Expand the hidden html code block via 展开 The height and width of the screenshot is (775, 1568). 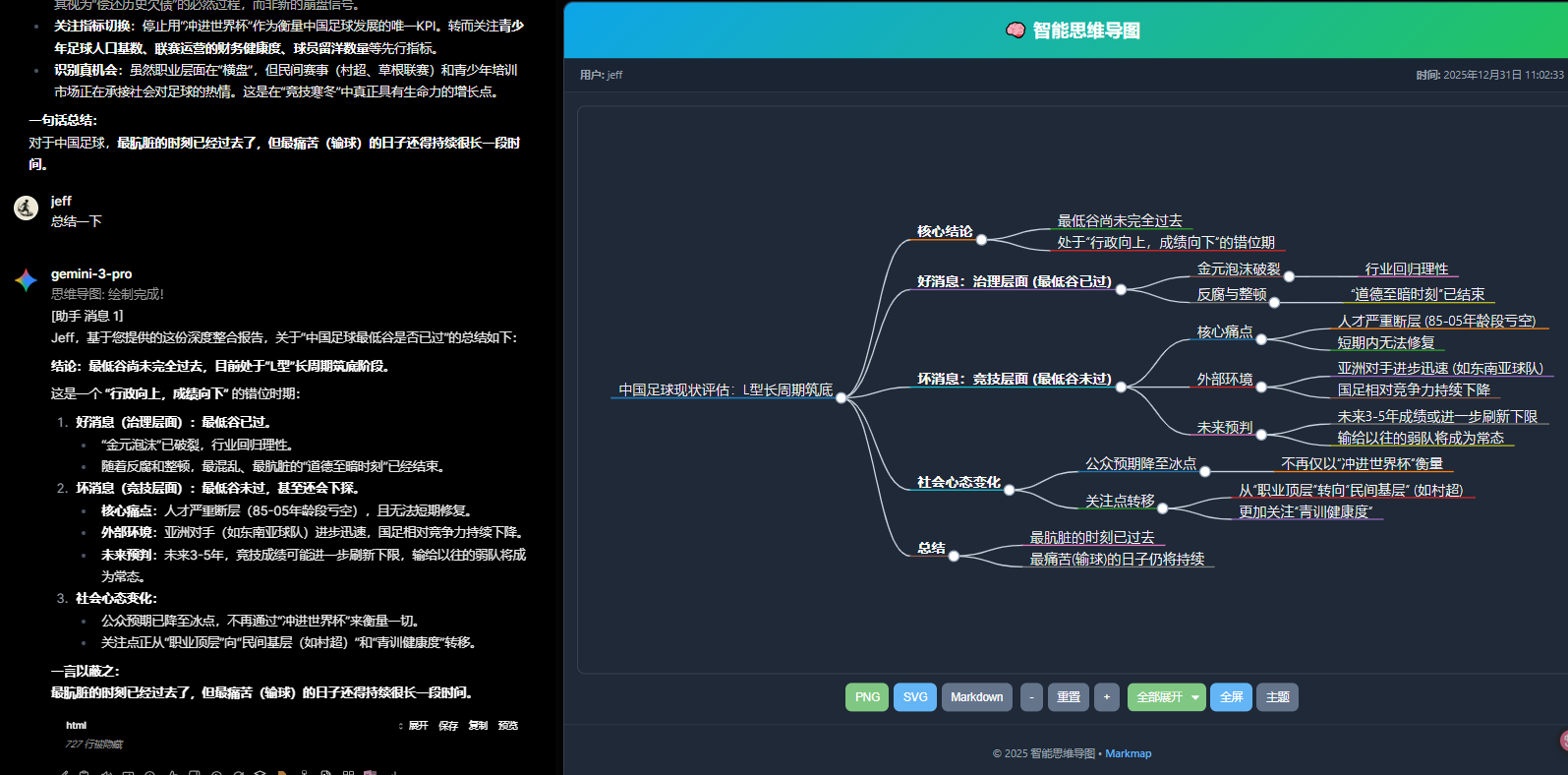(x=418, y=726)
